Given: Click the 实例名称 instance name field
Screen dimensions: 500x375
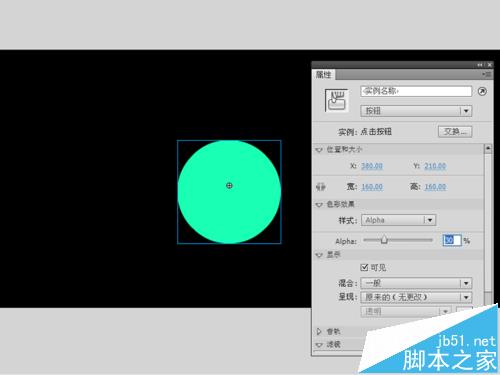Looking at the screenshot, I should click(x=416, y=91).
